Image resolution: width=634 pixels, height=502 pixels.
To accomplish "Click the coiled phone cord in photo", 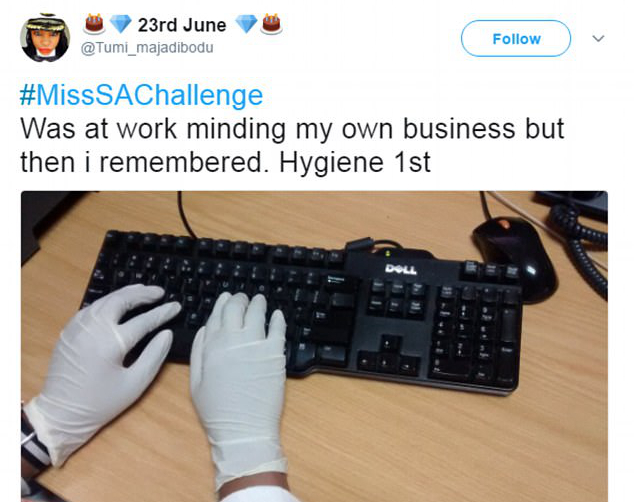I will tap(578, 243).
